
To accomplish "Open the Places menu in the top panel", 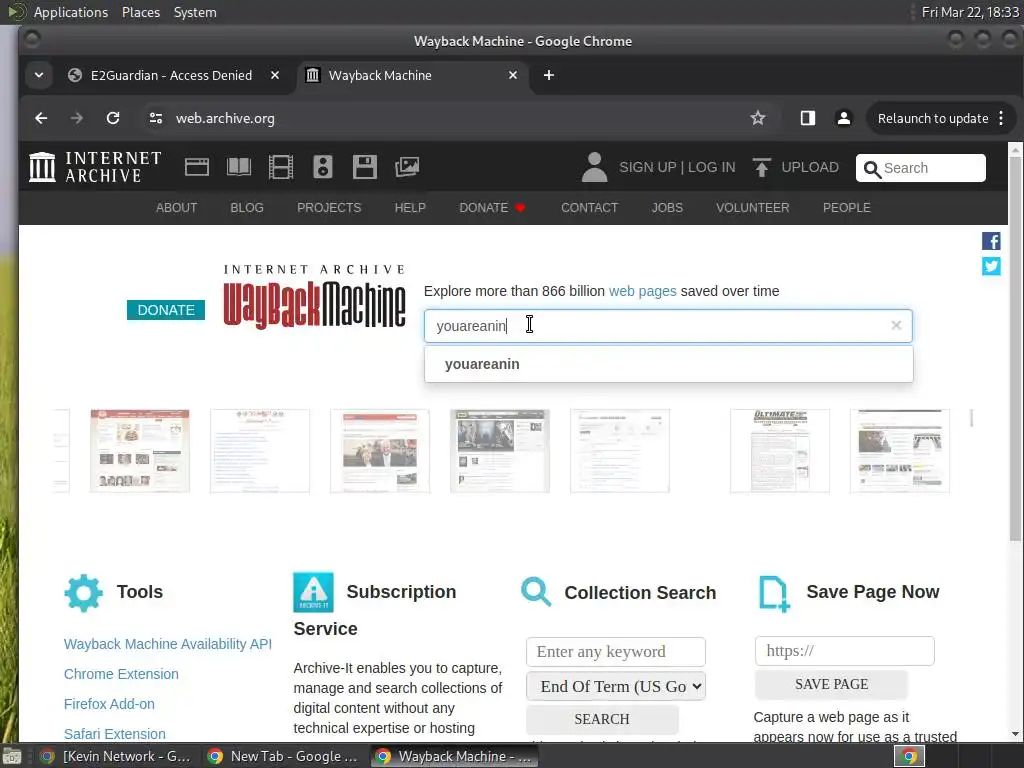I will tap(141, 12).
